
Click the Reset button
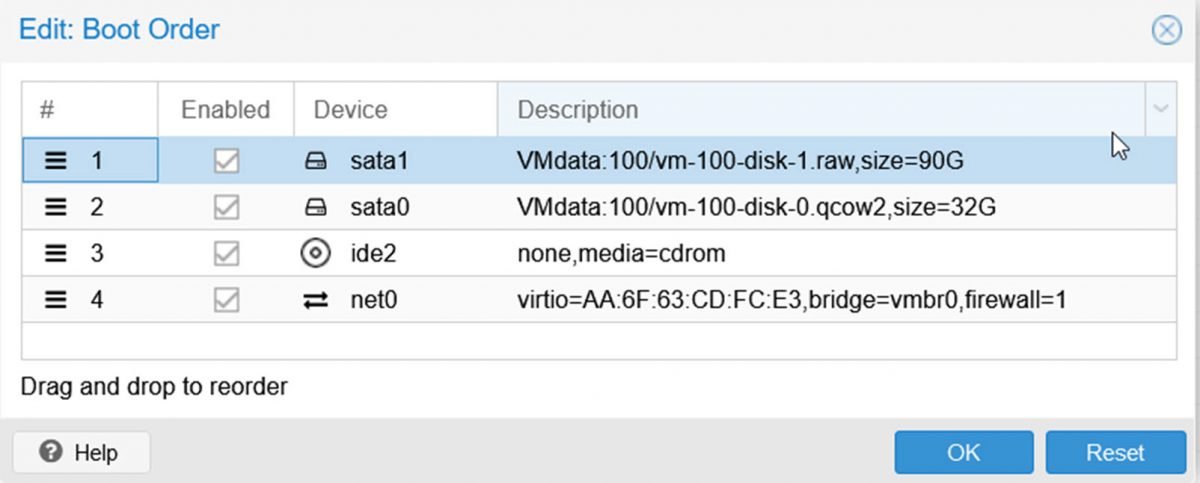[x=1115, y=452]
